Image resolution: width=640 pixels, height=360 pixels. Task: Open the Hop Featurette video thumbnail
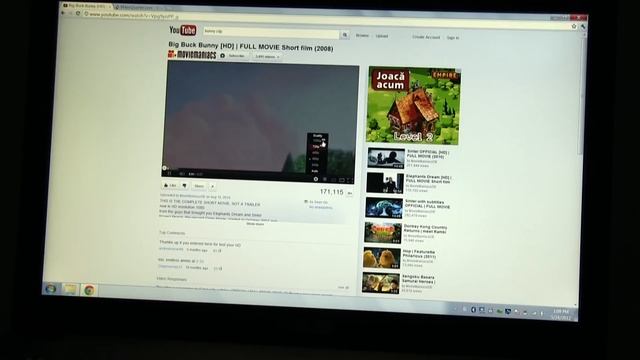coord(382,258)
